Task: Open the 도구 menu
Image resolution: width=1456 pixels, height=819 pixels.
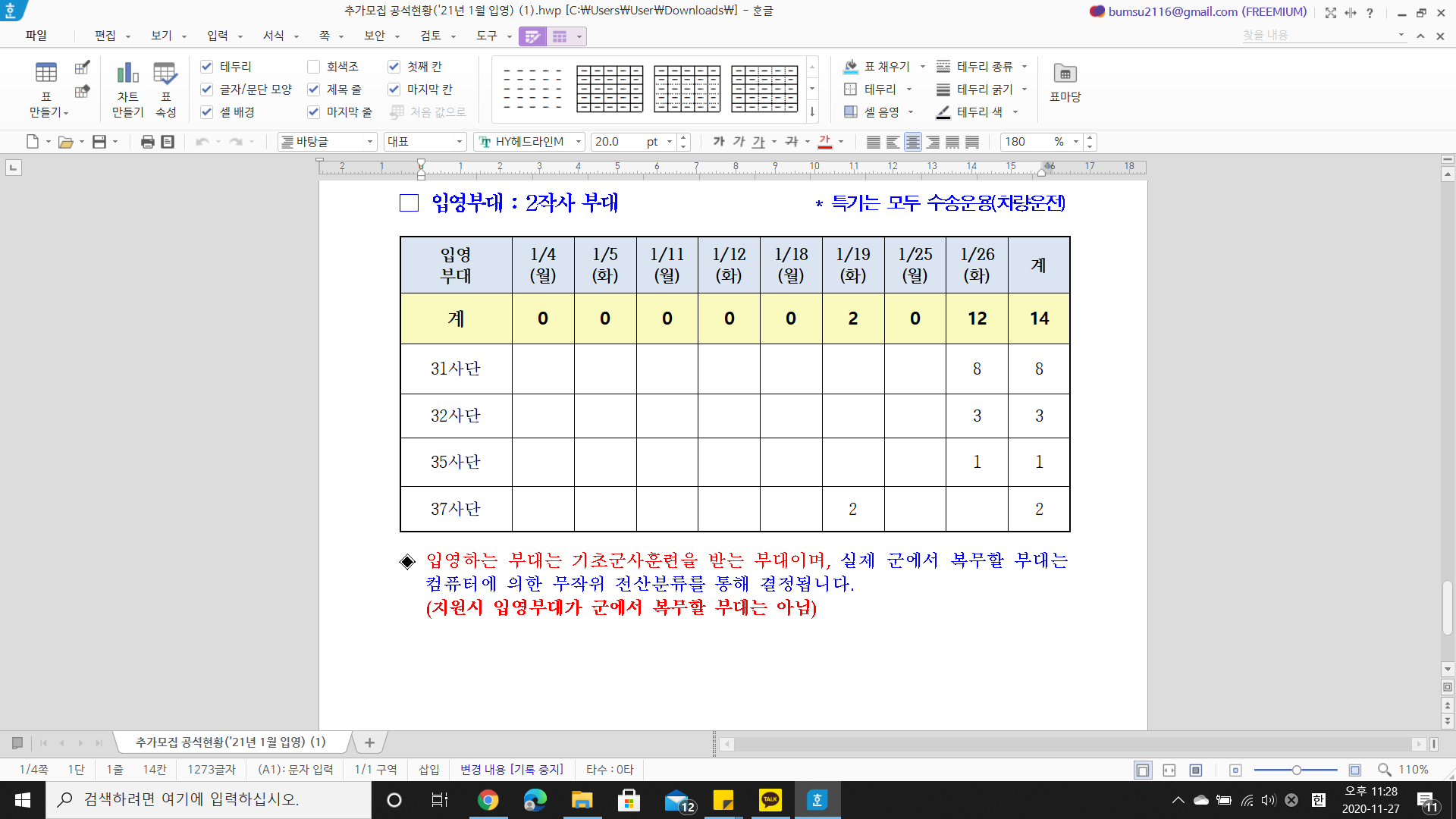Action: point(487,36)
